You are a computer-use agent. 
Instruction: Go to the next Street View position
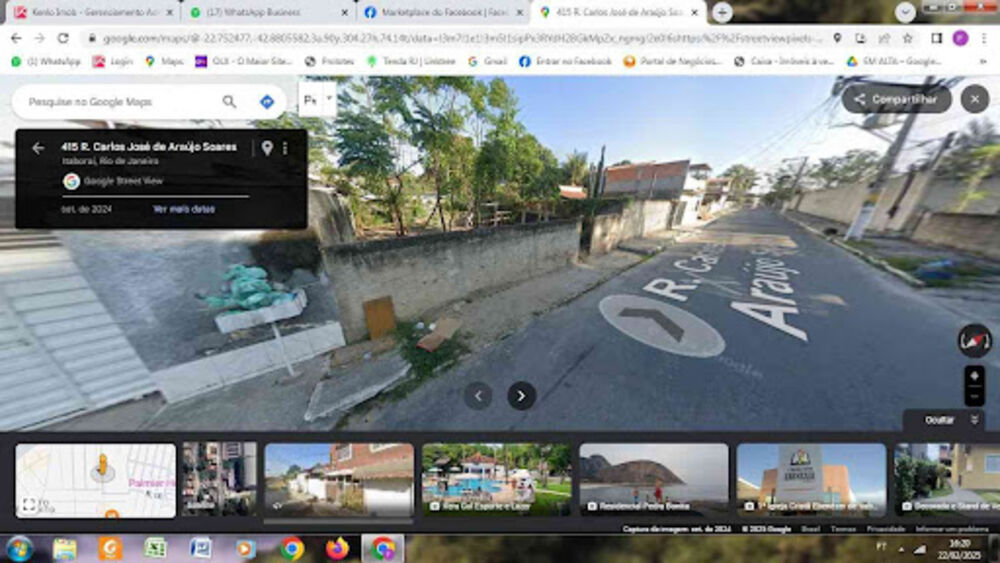coord(521,396)
